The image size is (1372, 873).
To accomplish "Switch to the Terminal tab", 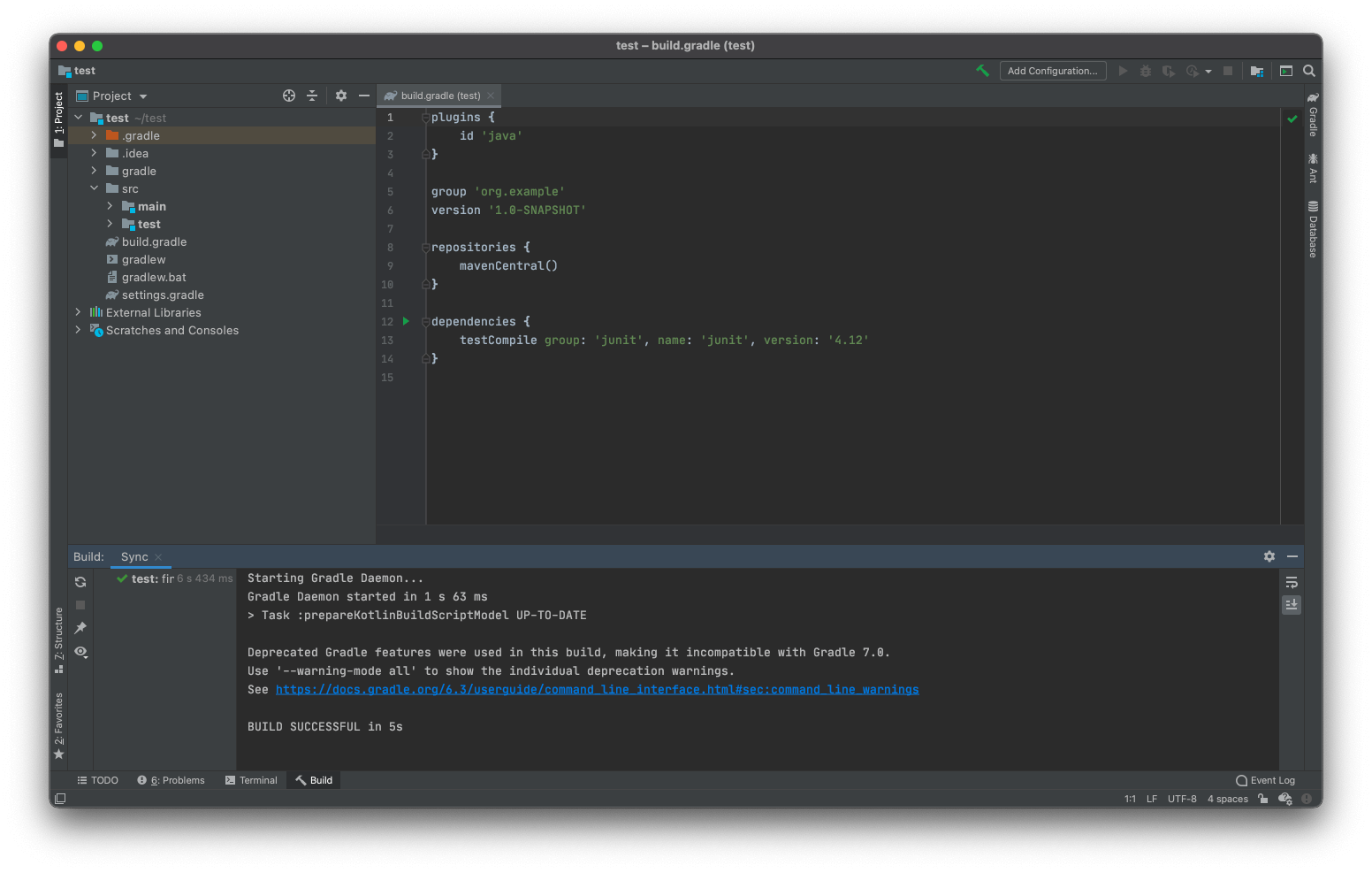I will click(252, 779).
